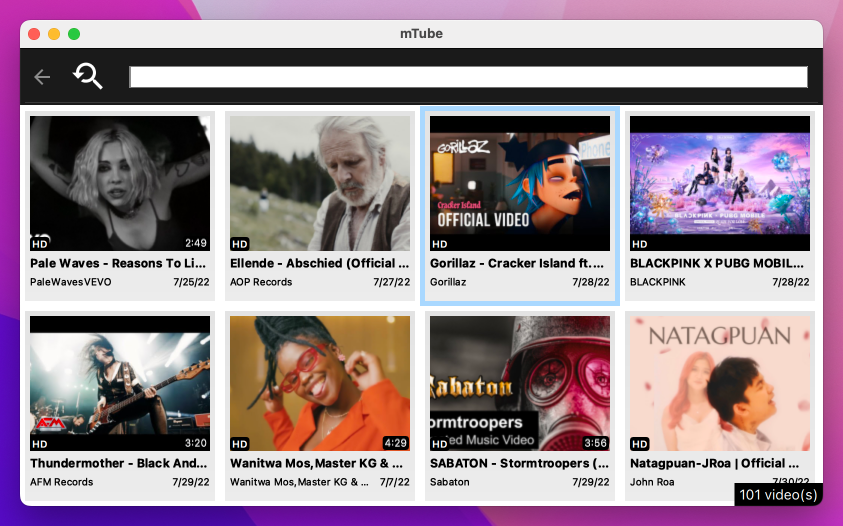This screenshot has height=526, width=843.
Task: Open the Pale Waves video thumbnail
Action: pos(120,183)
